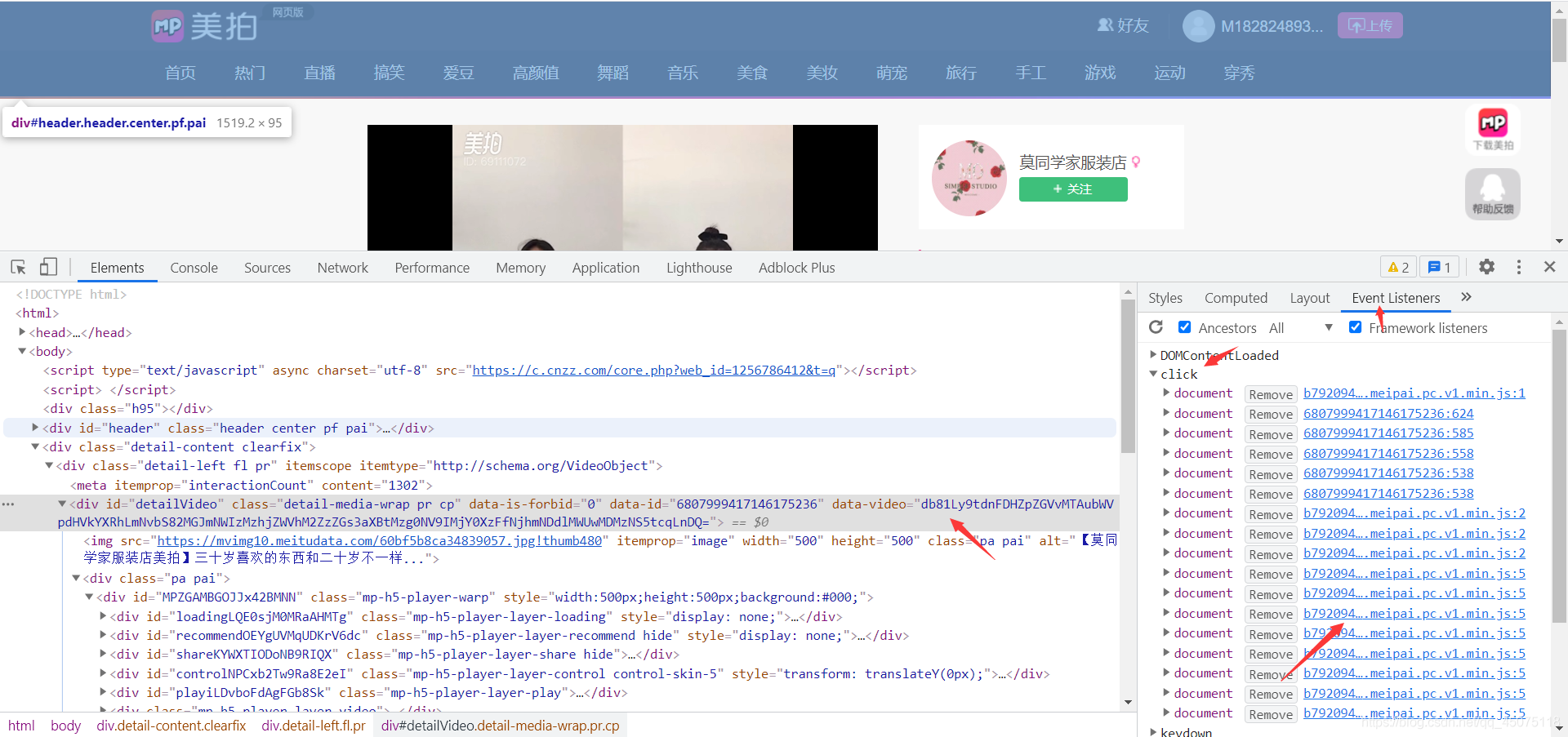Click the html breadcrumb item

click(x=21, y=726)
